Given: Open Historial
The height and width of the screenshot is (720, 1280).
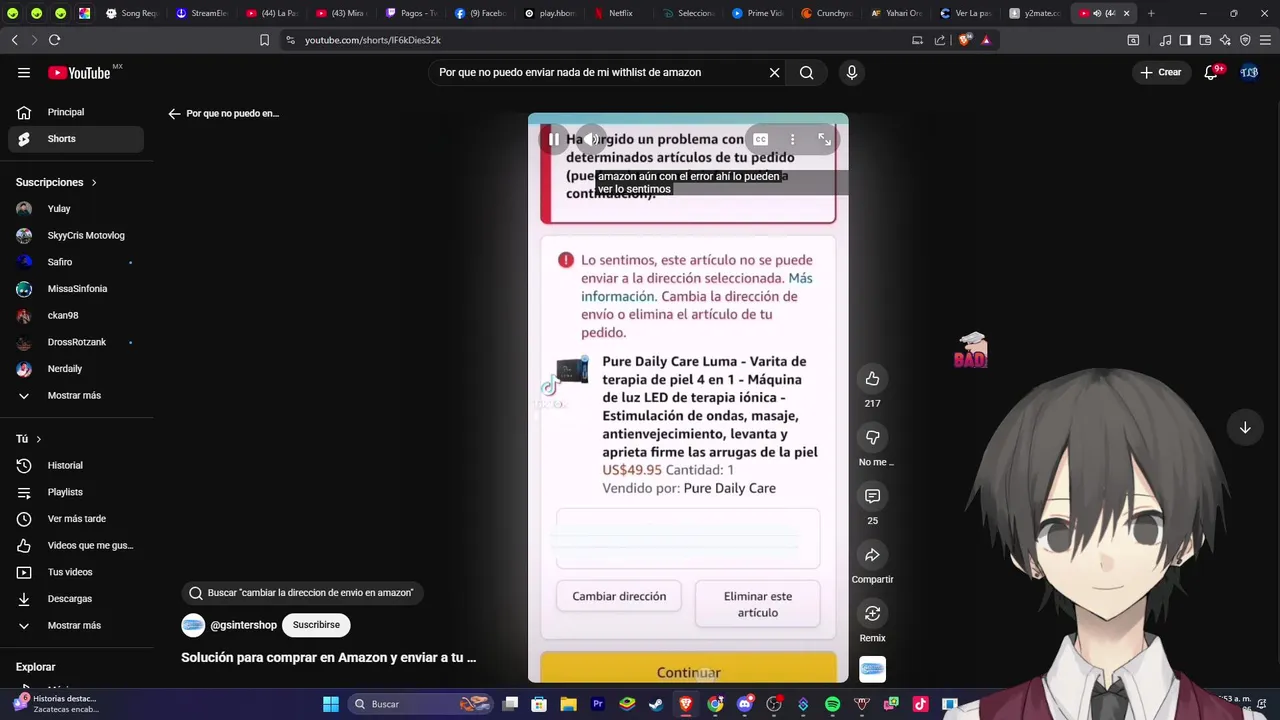Looking at the screenshot, I should point(76,465).
